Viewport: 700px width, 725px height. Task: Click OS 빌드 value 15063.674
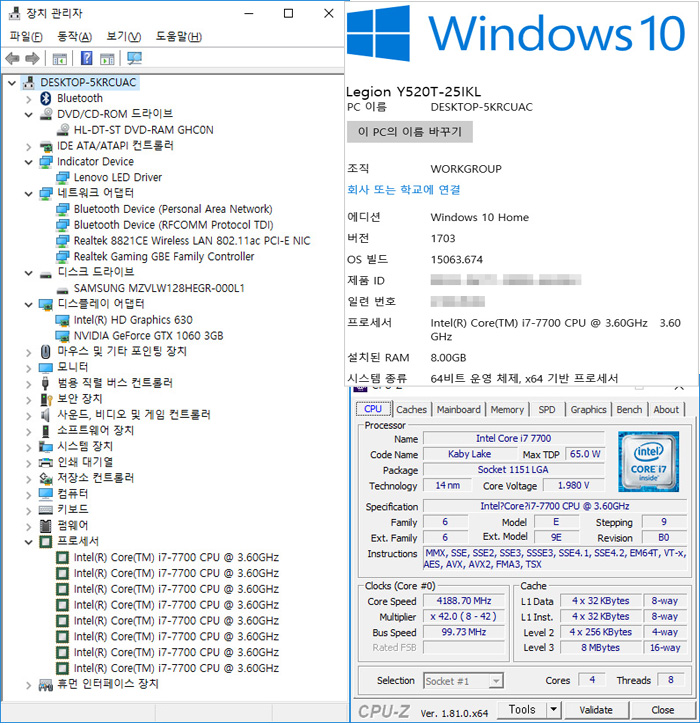[x=456, y=259]
